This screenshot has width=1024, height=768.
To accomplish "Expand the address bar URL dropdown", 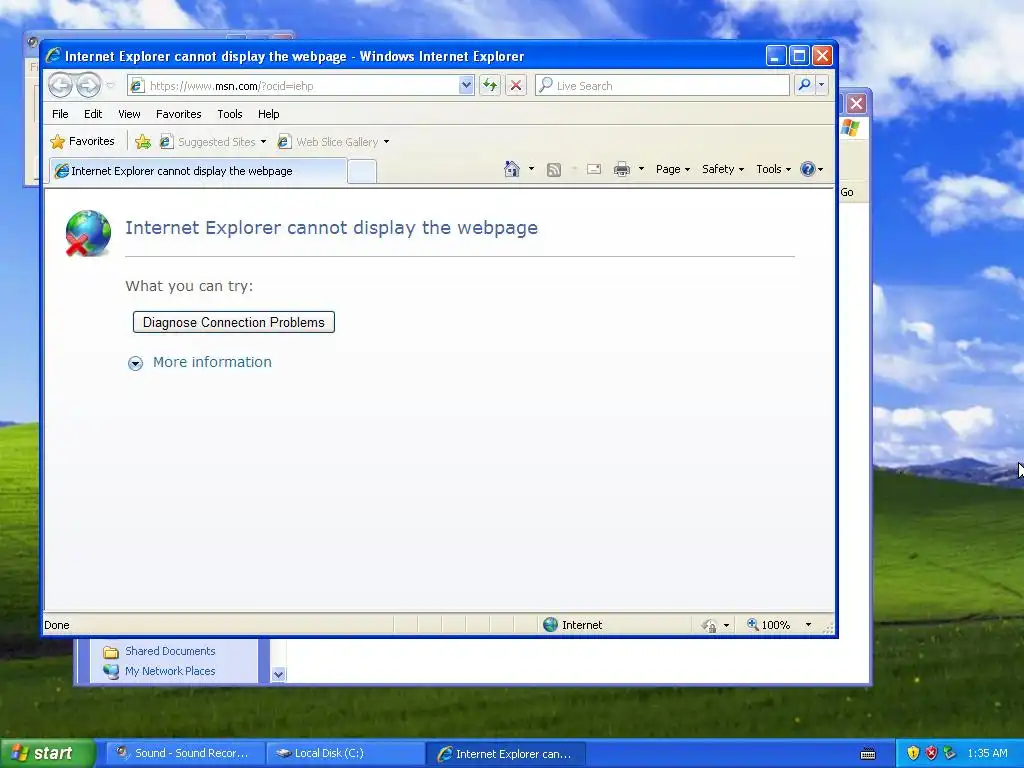I will click(x=466, y=86).
